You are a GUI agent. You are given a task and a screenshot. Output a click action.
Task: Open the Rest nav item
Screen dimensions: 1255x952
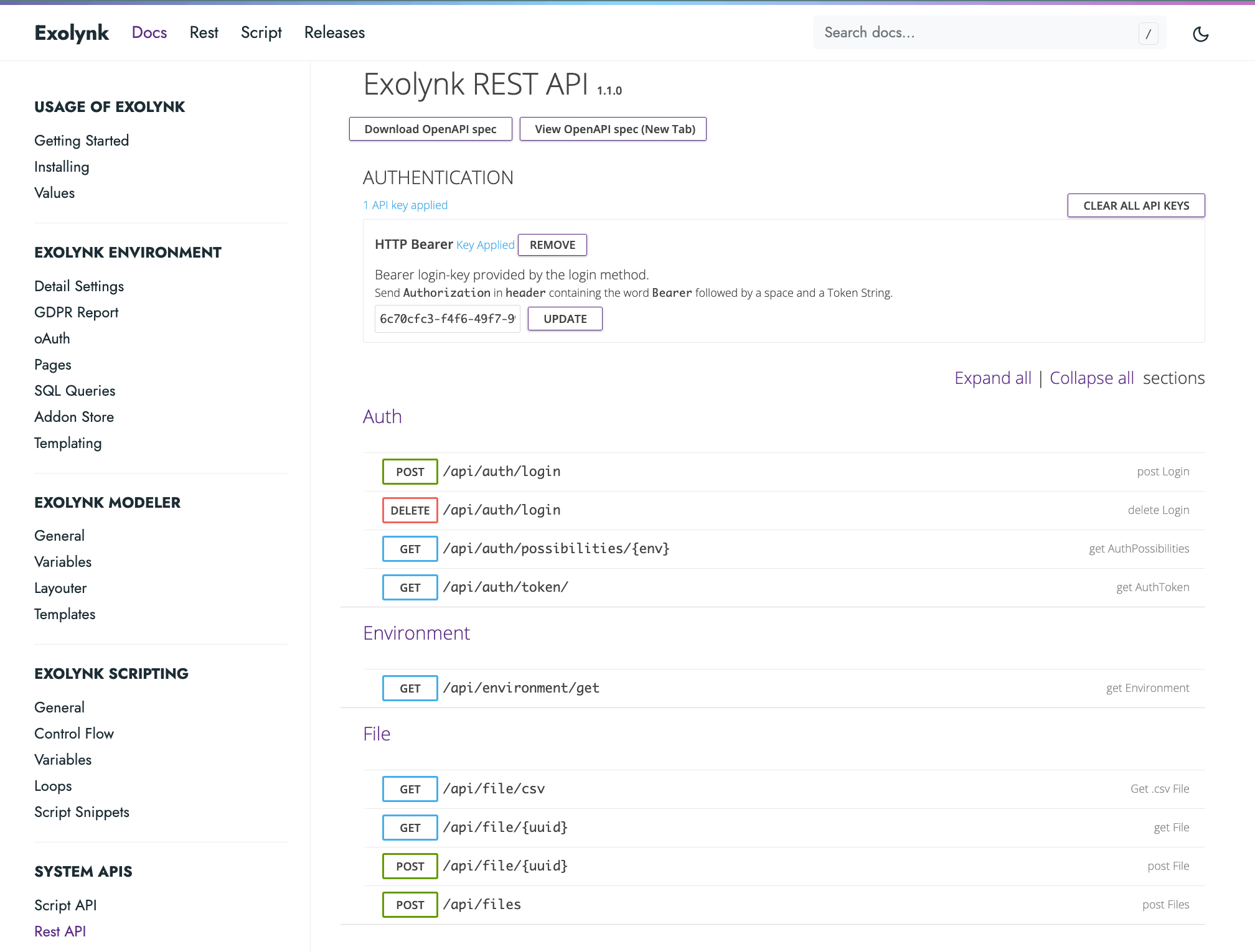click(204, 32)
